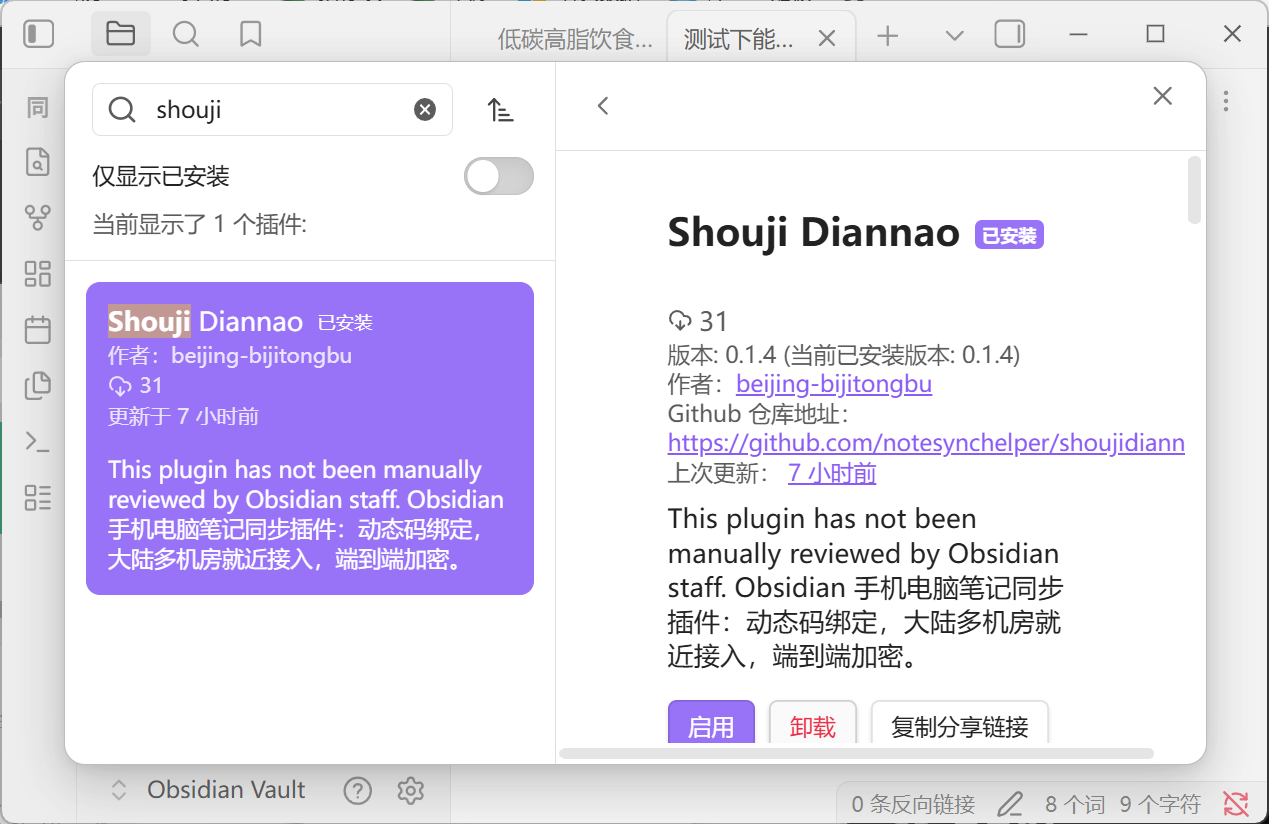Open the search icon in top bar
Image resolution: width=1269 pixels, height=824 pixels.
point(185,34)
